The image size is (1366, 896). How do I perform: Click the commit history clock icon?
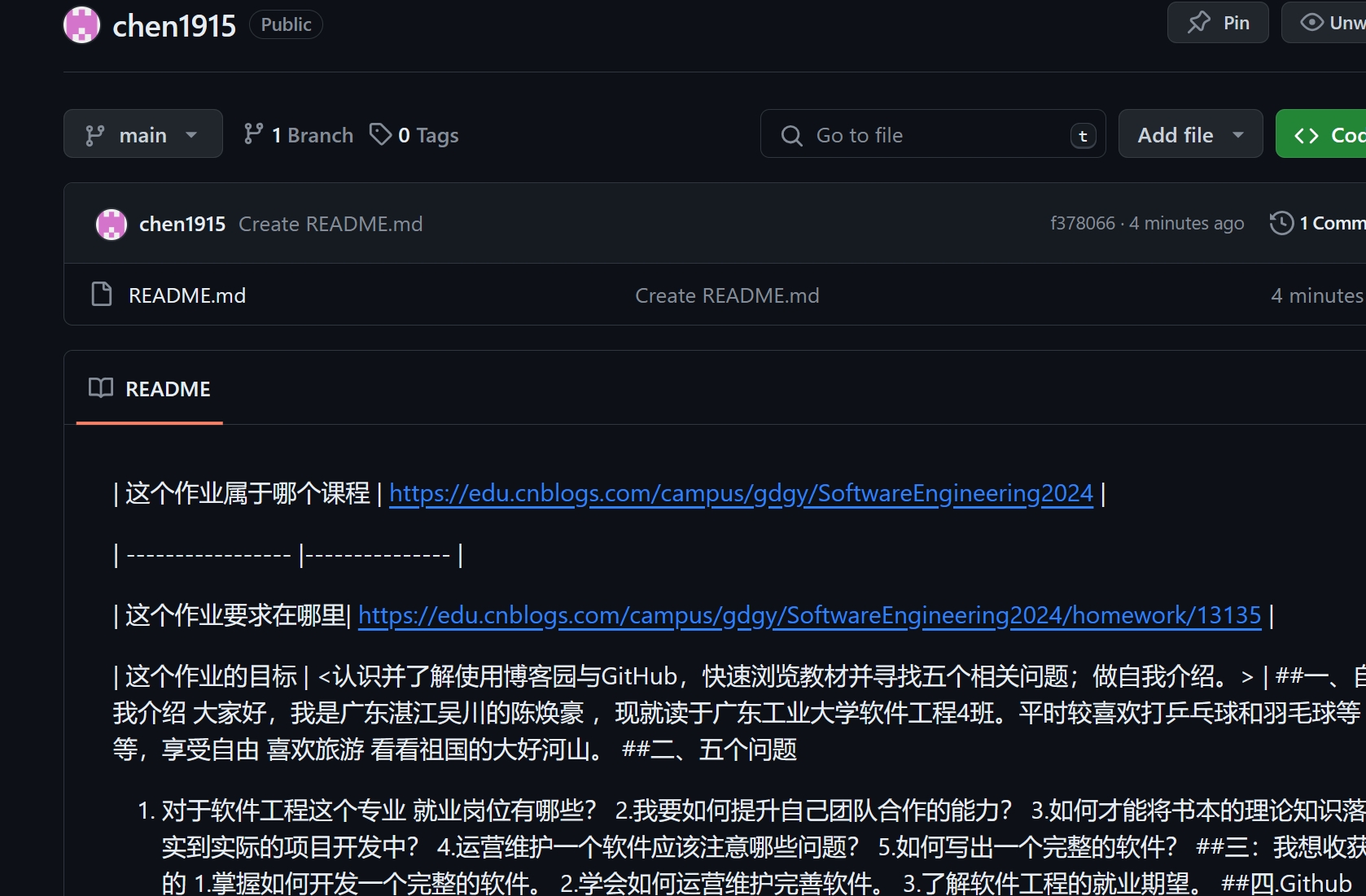pyautogui.click(x=1281, y=223)
